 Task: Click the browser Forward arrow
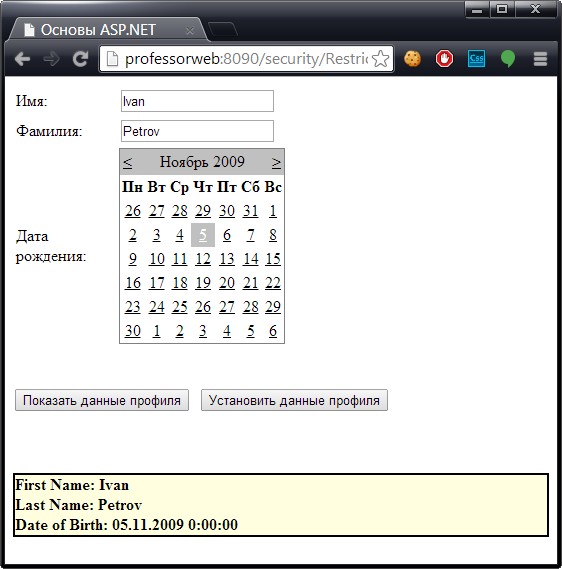tap(51, 59)
